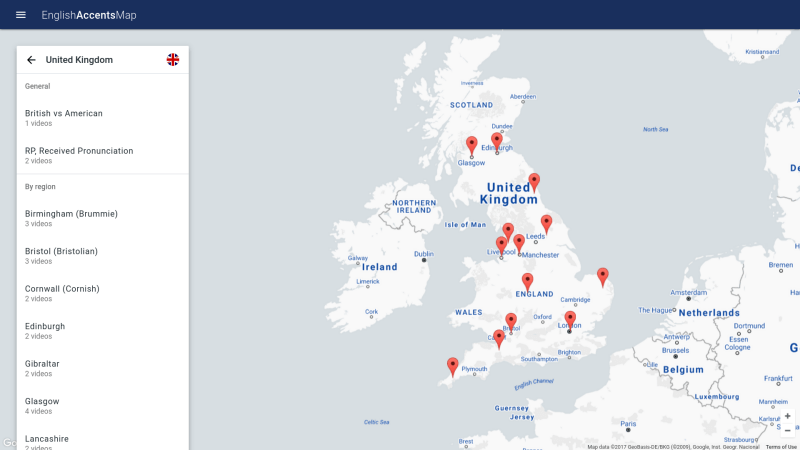Click the pin at Manchester
Viewport: 800px width, 450px height.
pos(519,242)
